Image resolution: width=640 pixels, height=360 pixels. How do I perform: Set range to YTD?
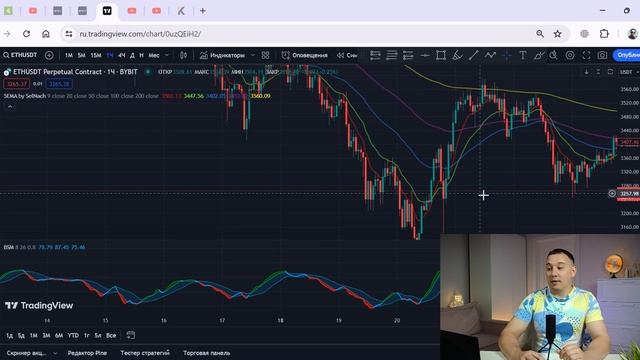73,336
